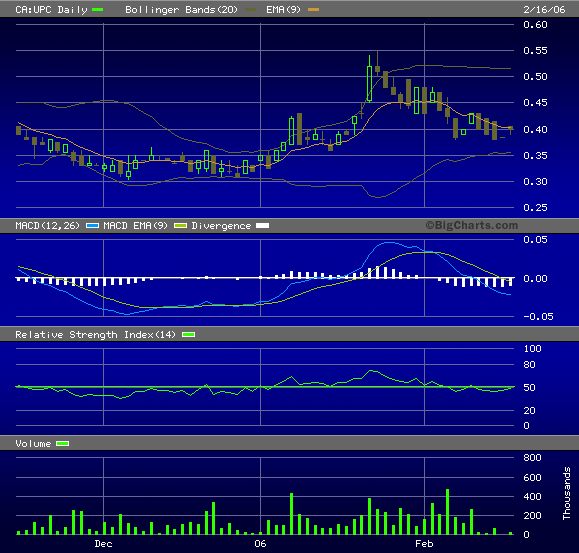Image resolution: width=579 pixels, height=553 pixels.
Task: Click the 'Divergence' label
Action: click(x=221, y=226)
